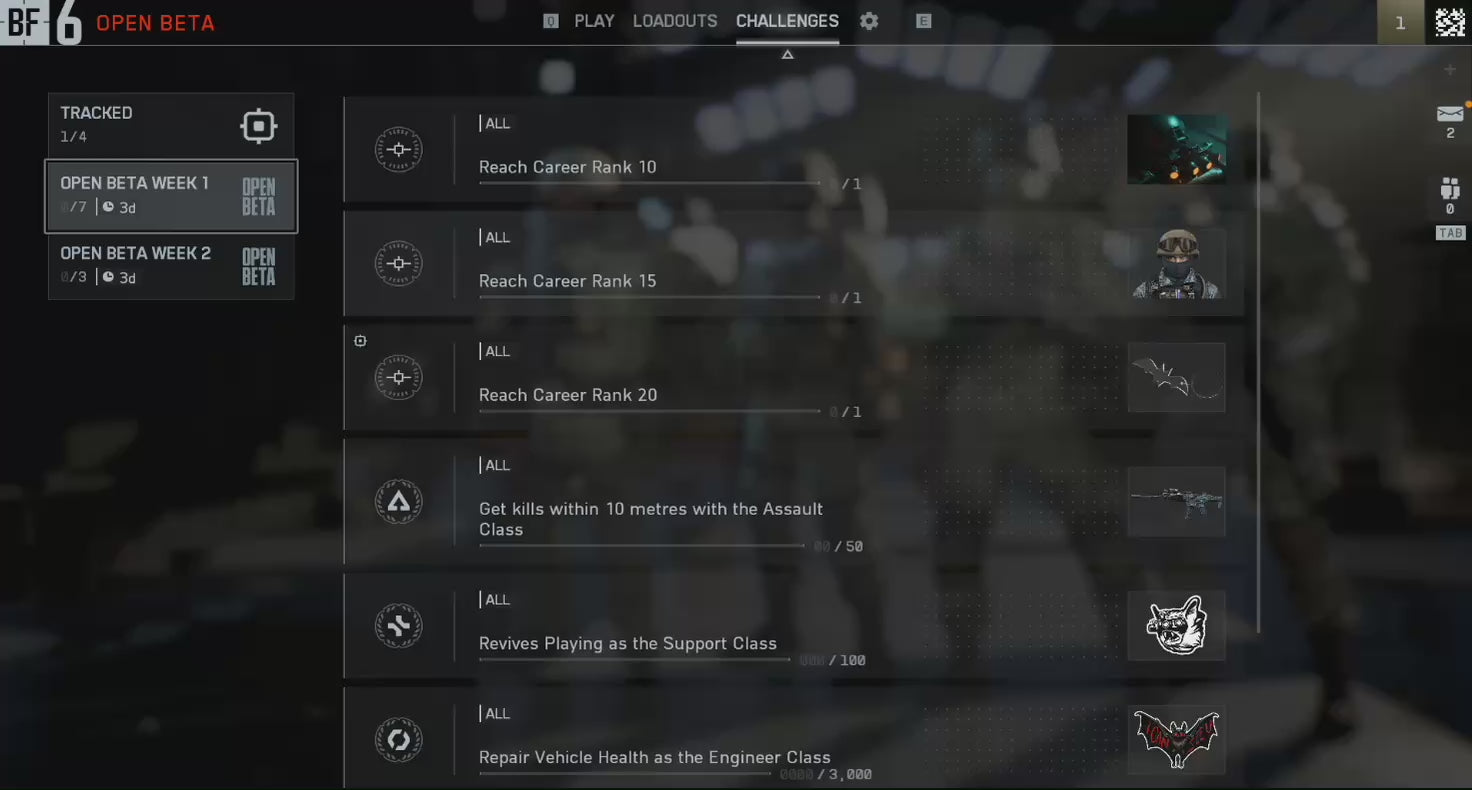Image resolution: width=1472 pixels, height=790 pixels.
Task: Click the clock icon in Open Beta Week 2
Action: click(x=108, y=277)
